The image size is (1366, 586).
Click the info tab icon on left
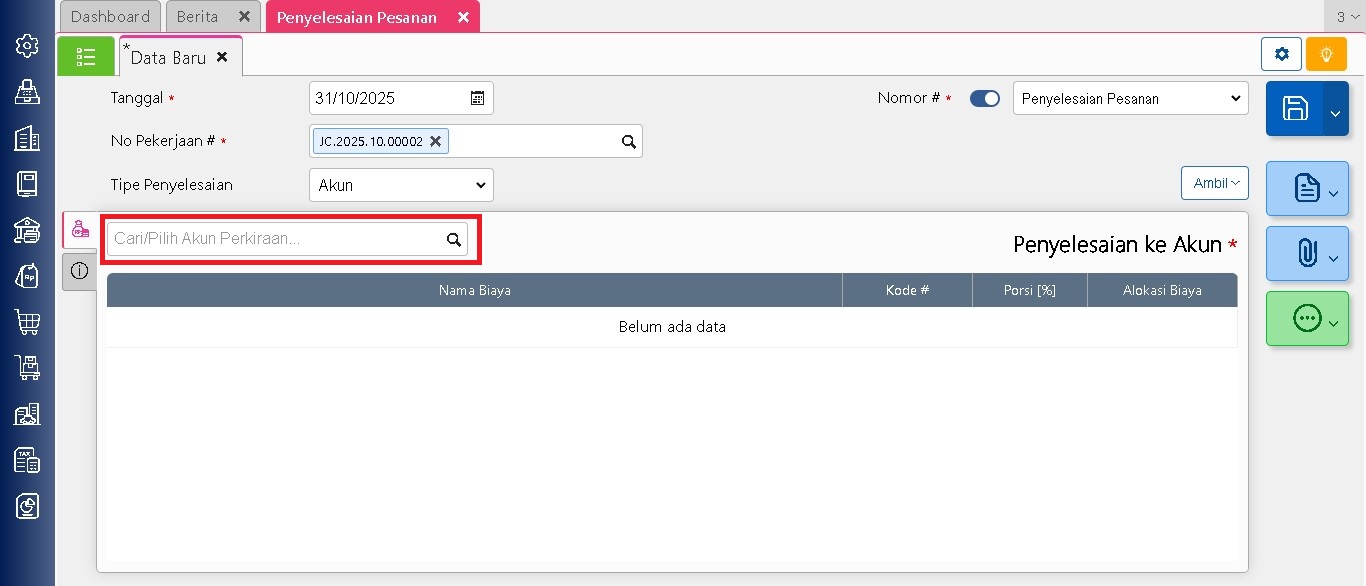pos(80,271)
